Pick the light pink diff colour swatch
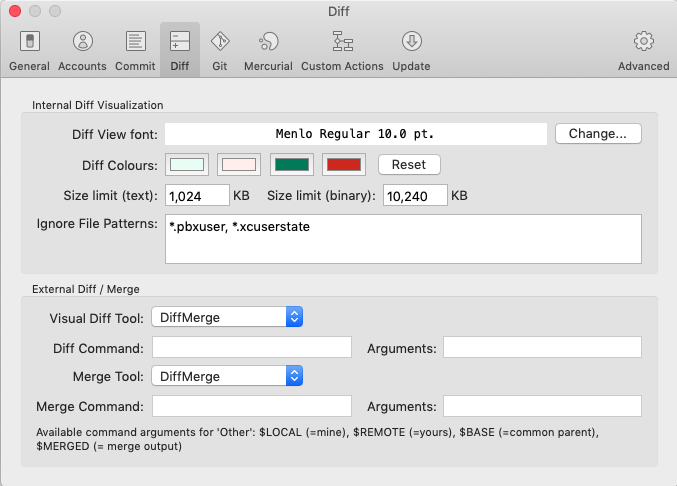This screenshot has height=486, width=677. [x=239, y=164]
